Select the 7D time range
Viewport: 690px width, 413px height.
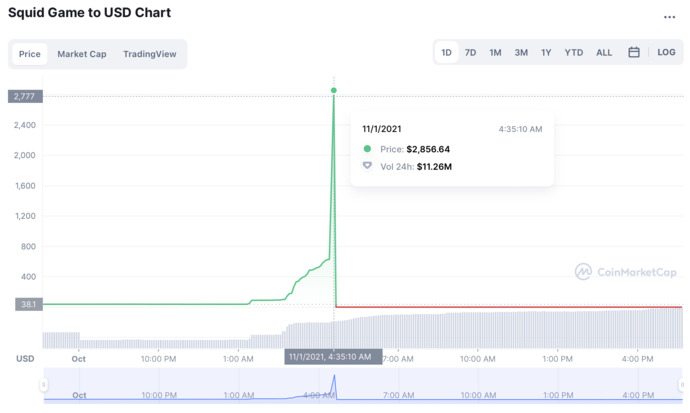470,53
